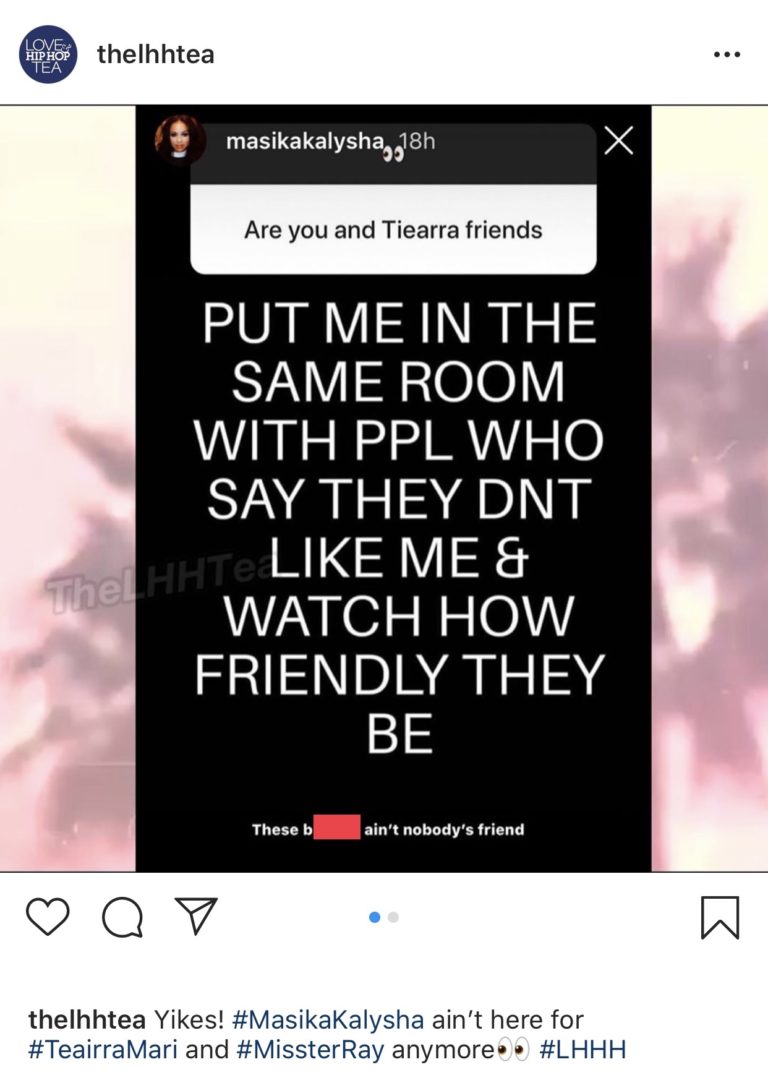Open comments via the speech bubble icon
Image resolution: width=768 pixels, height=1075 pixels.
coord(123,917)
